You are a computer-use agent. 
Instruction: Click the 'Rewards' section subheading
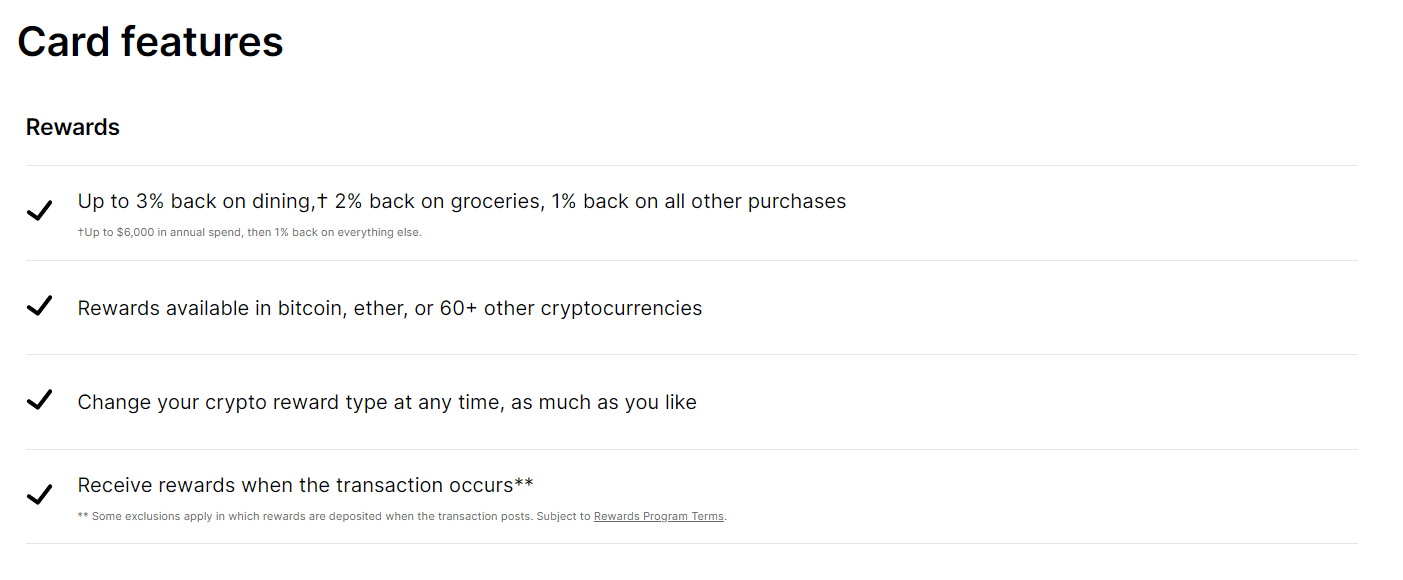point(73,127)
